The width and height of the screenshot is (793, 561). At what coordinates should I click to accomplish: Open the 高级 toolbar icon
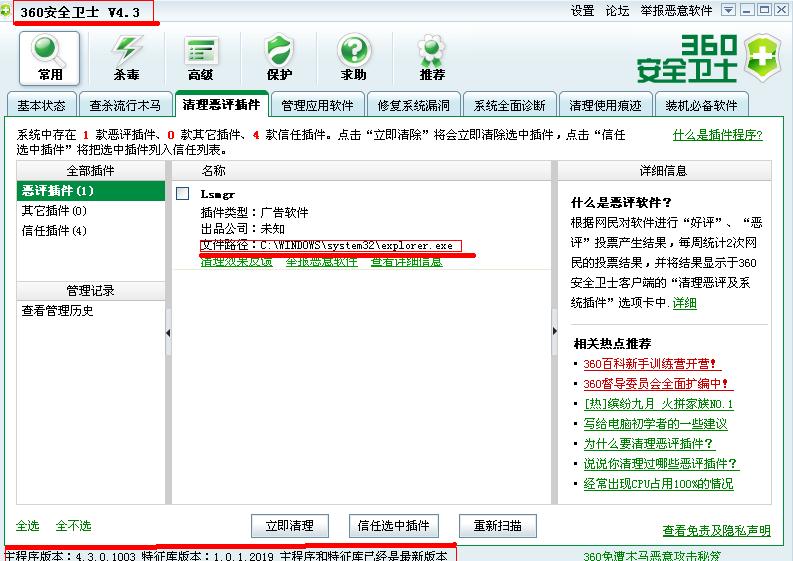point(200,58)
